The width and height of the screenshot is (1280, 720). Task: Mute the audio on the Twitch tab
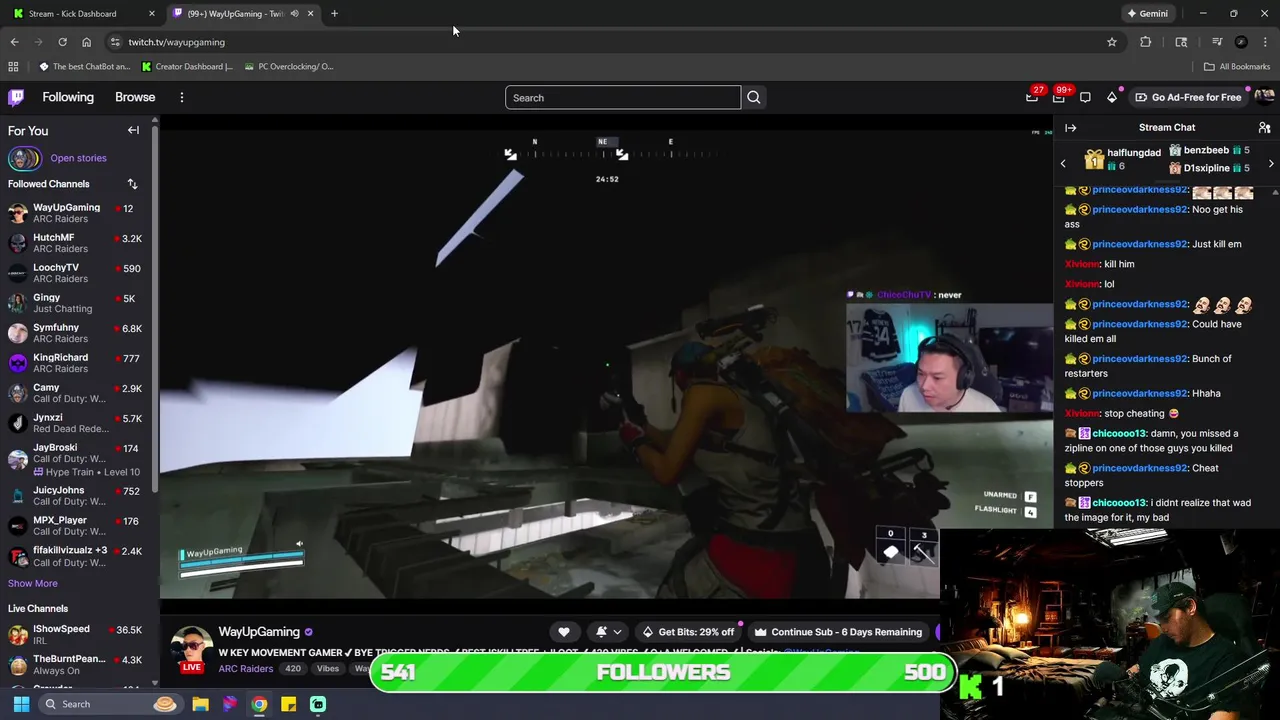pos(294,14)
